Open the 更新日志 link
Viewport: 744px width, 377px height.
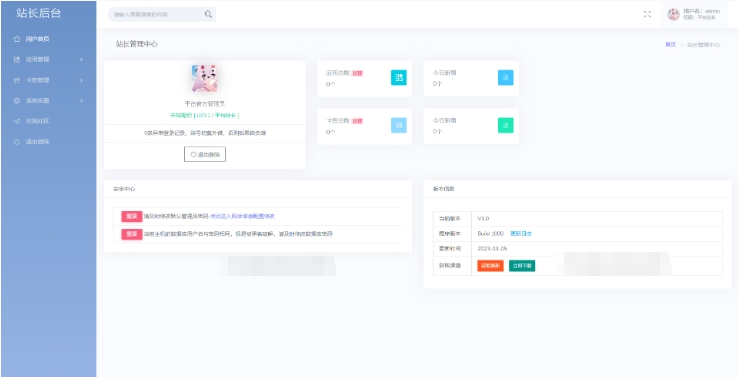(x=521, y=233)
